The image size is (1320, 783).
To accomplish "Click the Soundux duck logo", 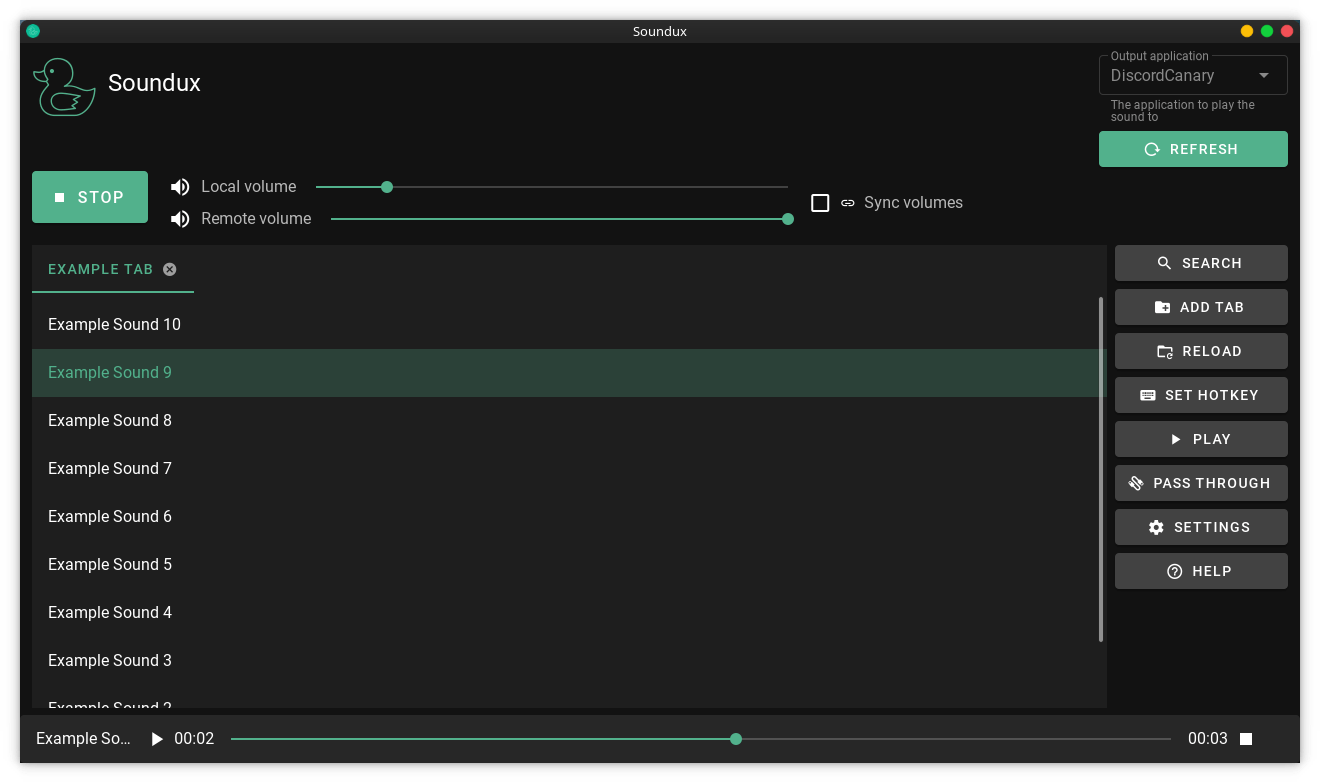I will [x=64, y=87].
